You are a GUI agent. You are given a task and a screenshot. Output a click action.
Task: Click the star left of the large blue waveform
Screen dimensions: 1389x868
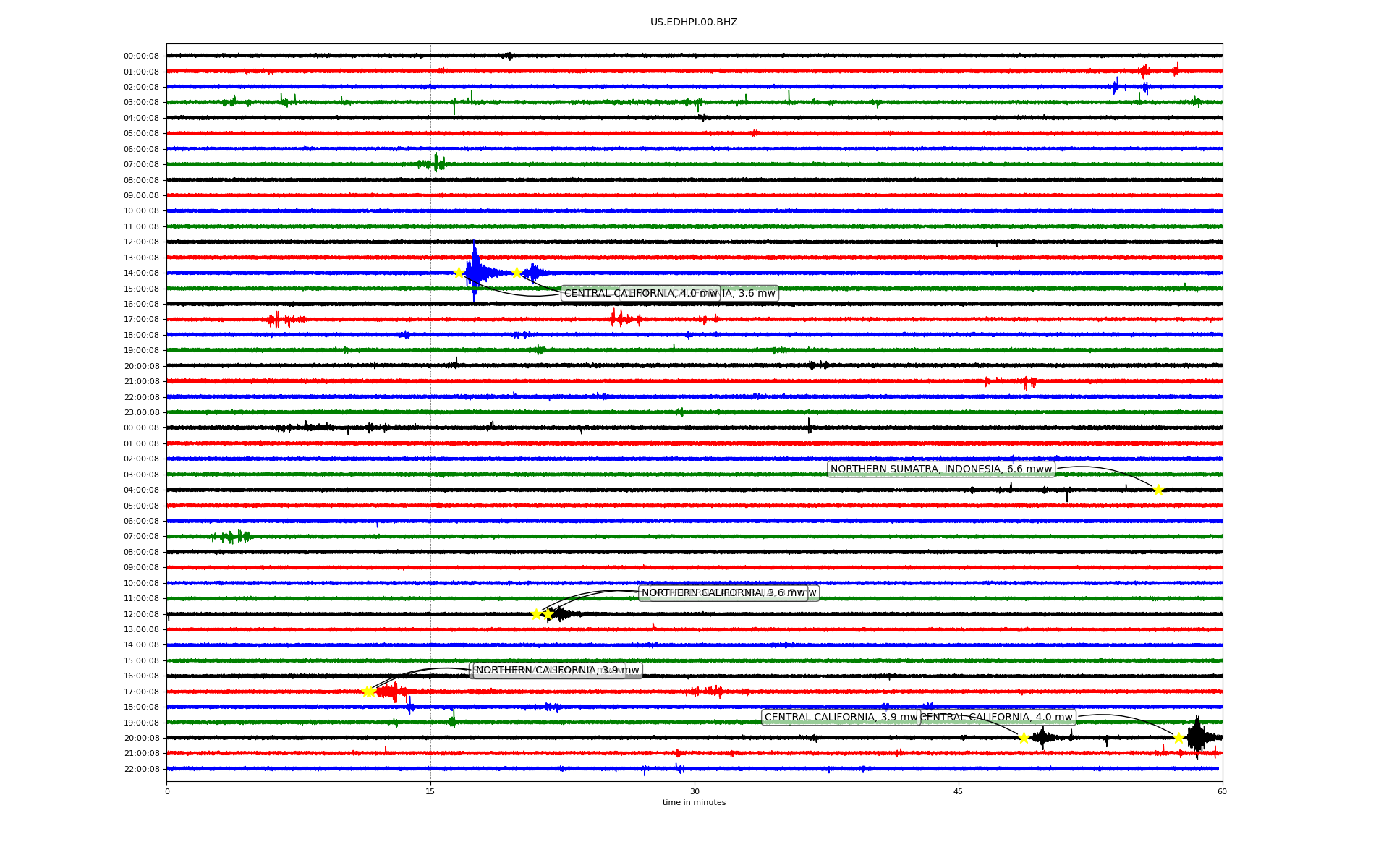[459, 273]
